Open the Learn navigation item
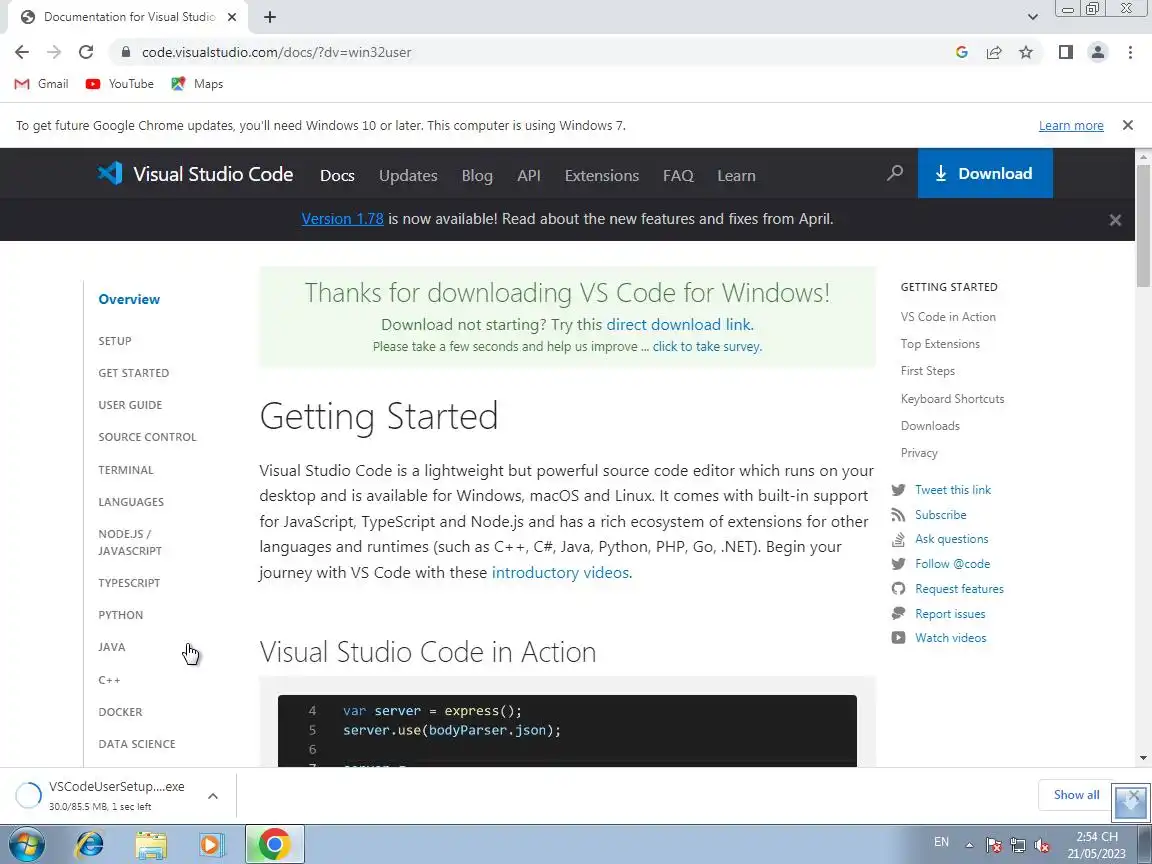The image size is (1152, 864). click(736, 176)
